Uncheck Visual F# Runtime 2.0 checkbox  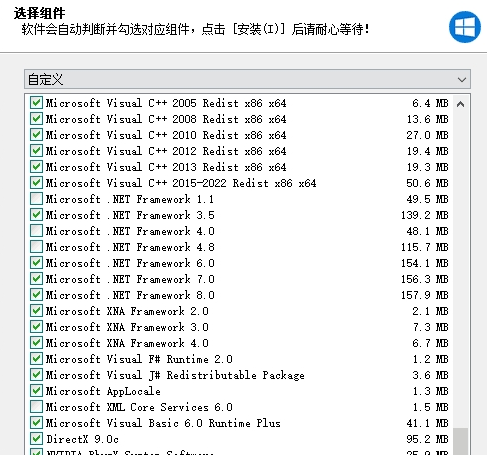pyautogui.click(x=36, y=359)
